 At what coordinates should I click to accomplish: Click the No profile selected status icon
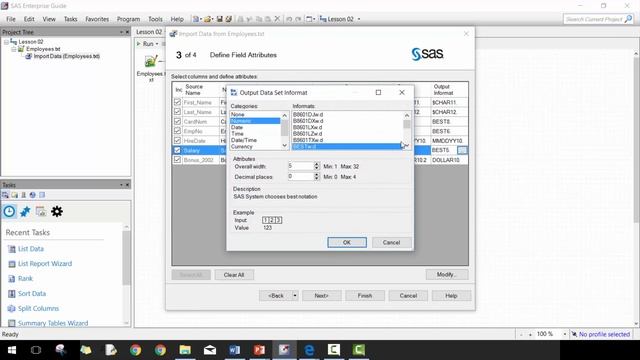[574, 334]
